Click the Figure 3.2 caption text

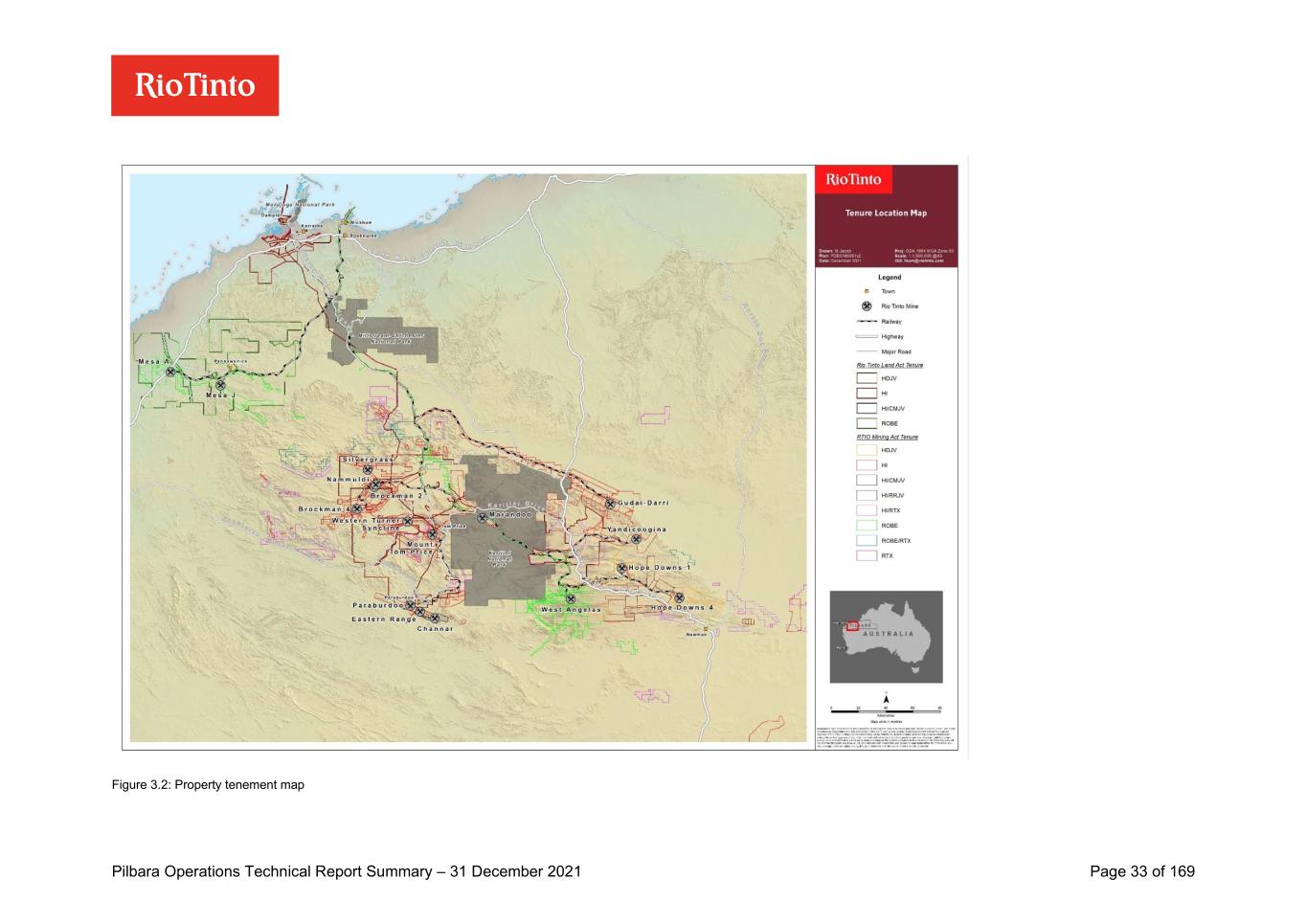click(x=208, y=785)
